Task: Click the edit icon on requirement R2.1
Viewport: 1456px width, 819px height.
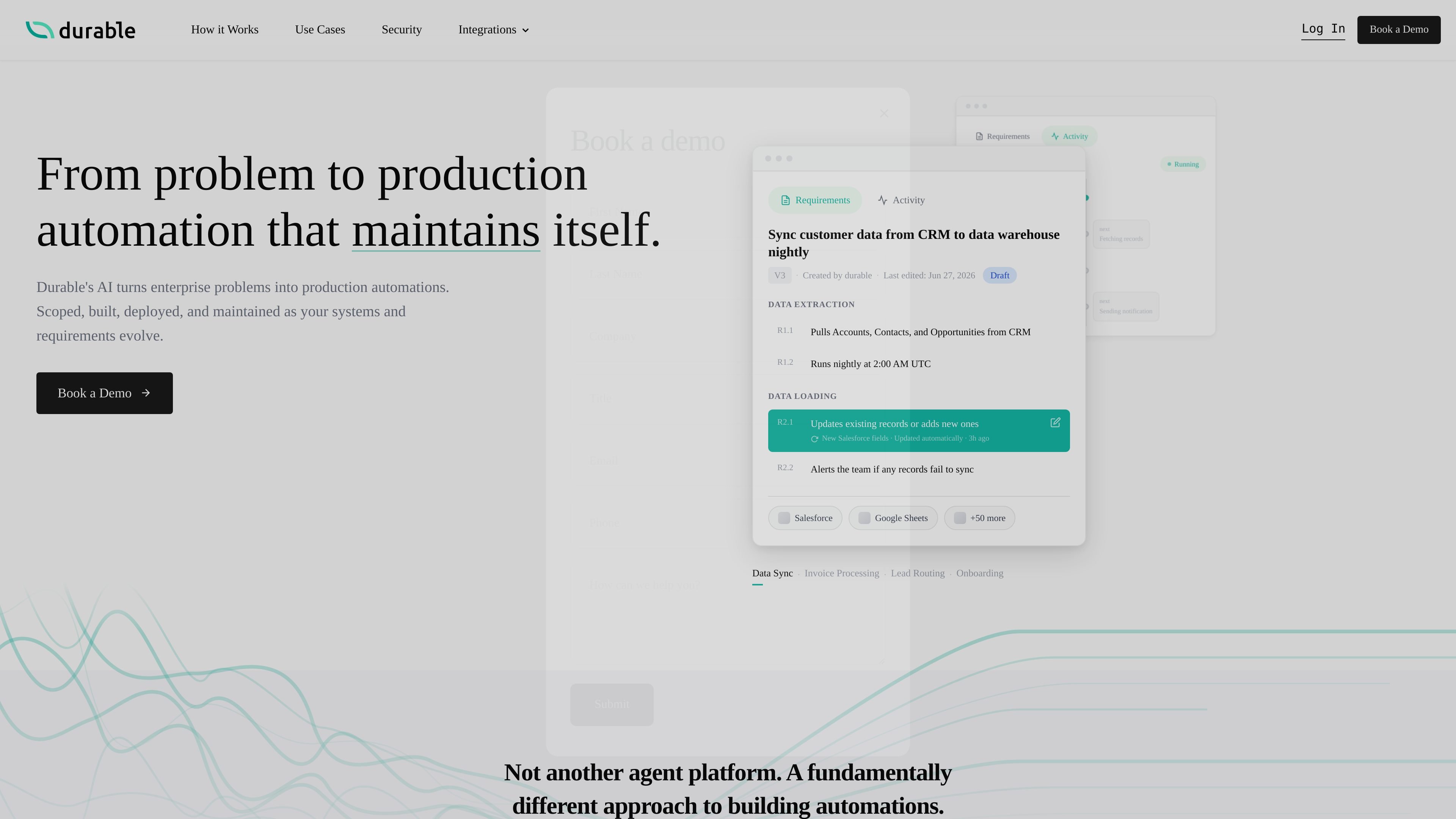Action: click(x=1055, y=423)
